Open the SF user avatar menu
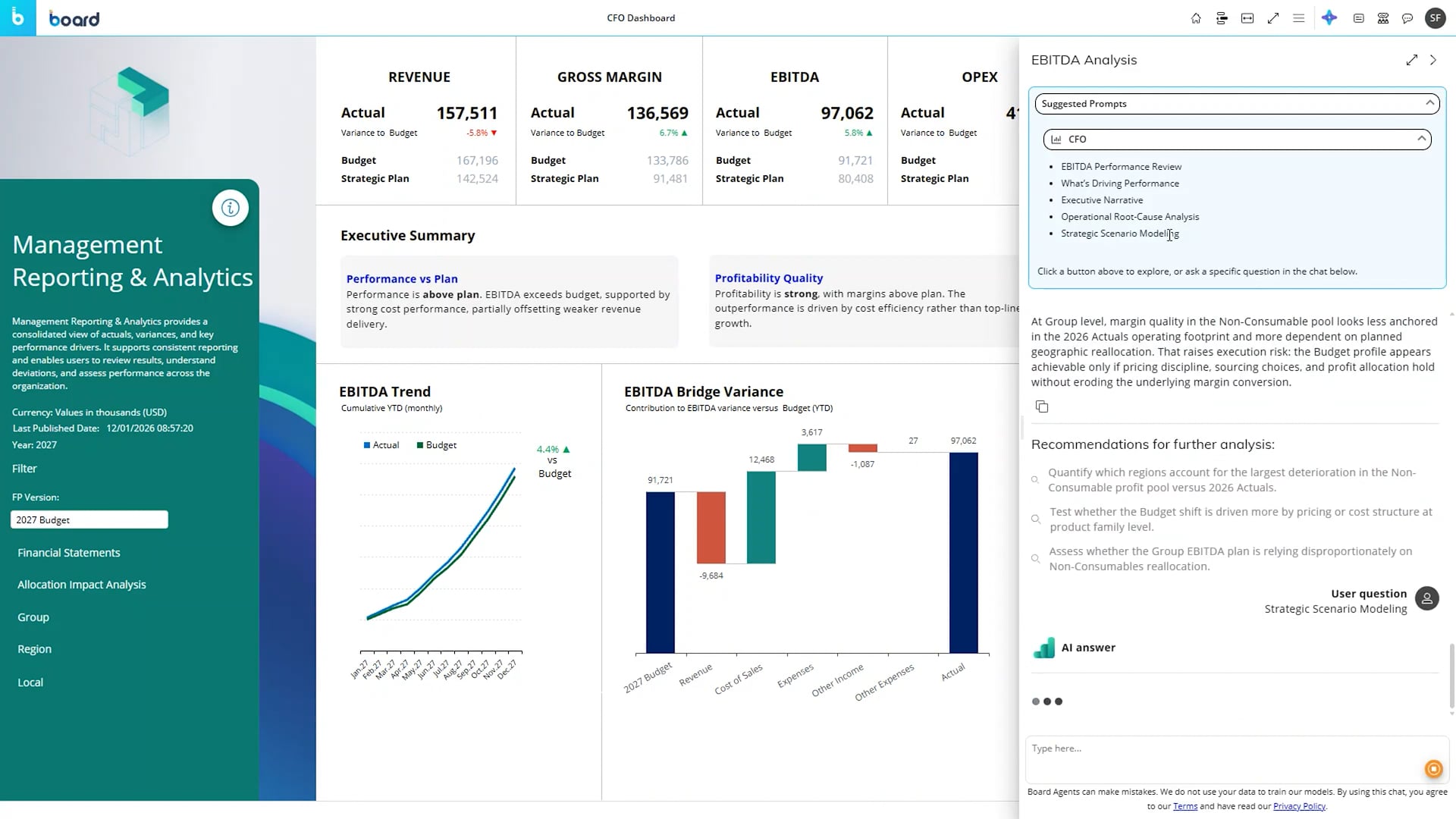The height and width of the screenshot is (819, 1456). point(1436,18)
